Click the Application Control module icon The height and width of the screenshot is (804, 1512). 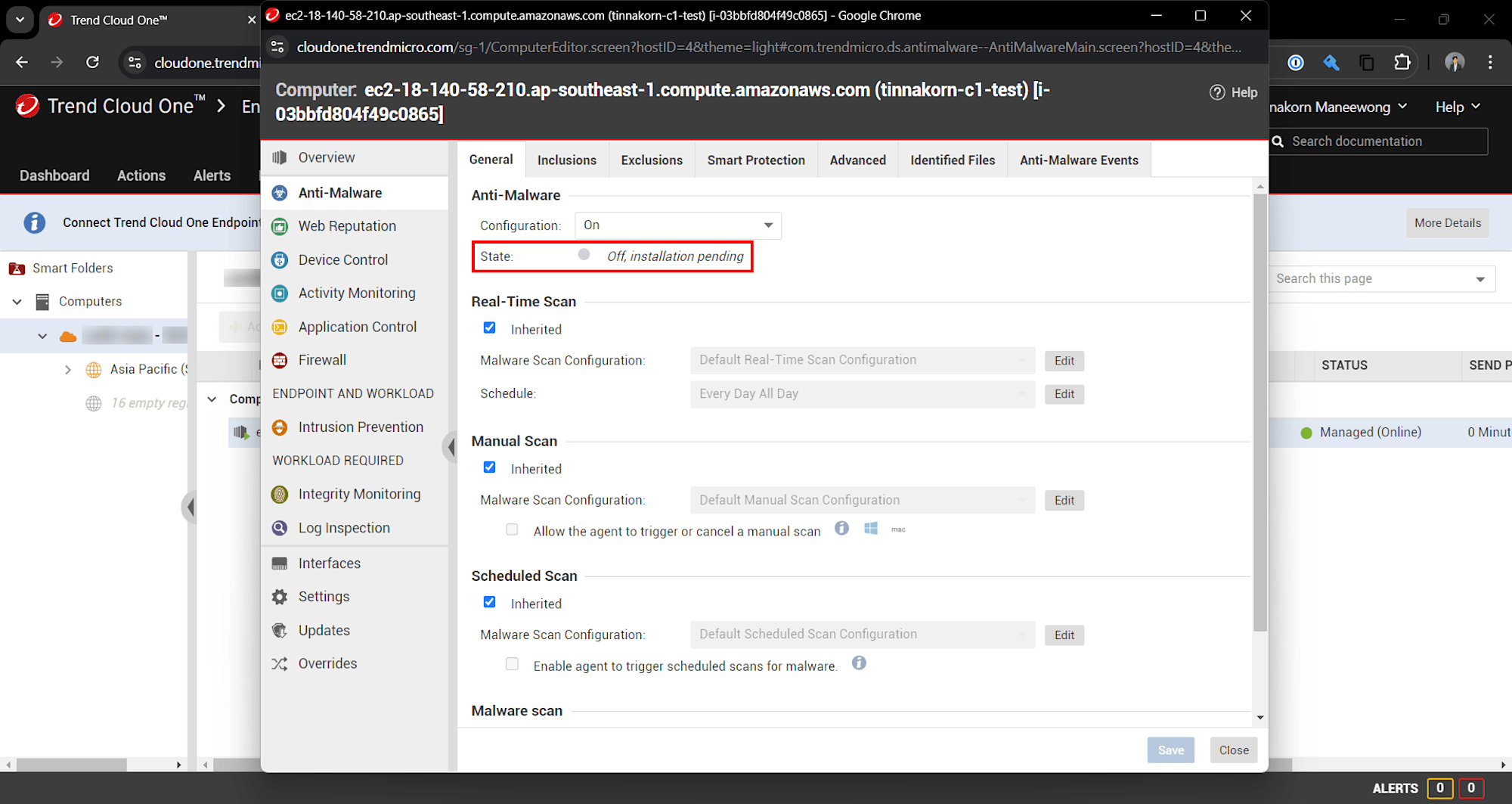(280, 327)
